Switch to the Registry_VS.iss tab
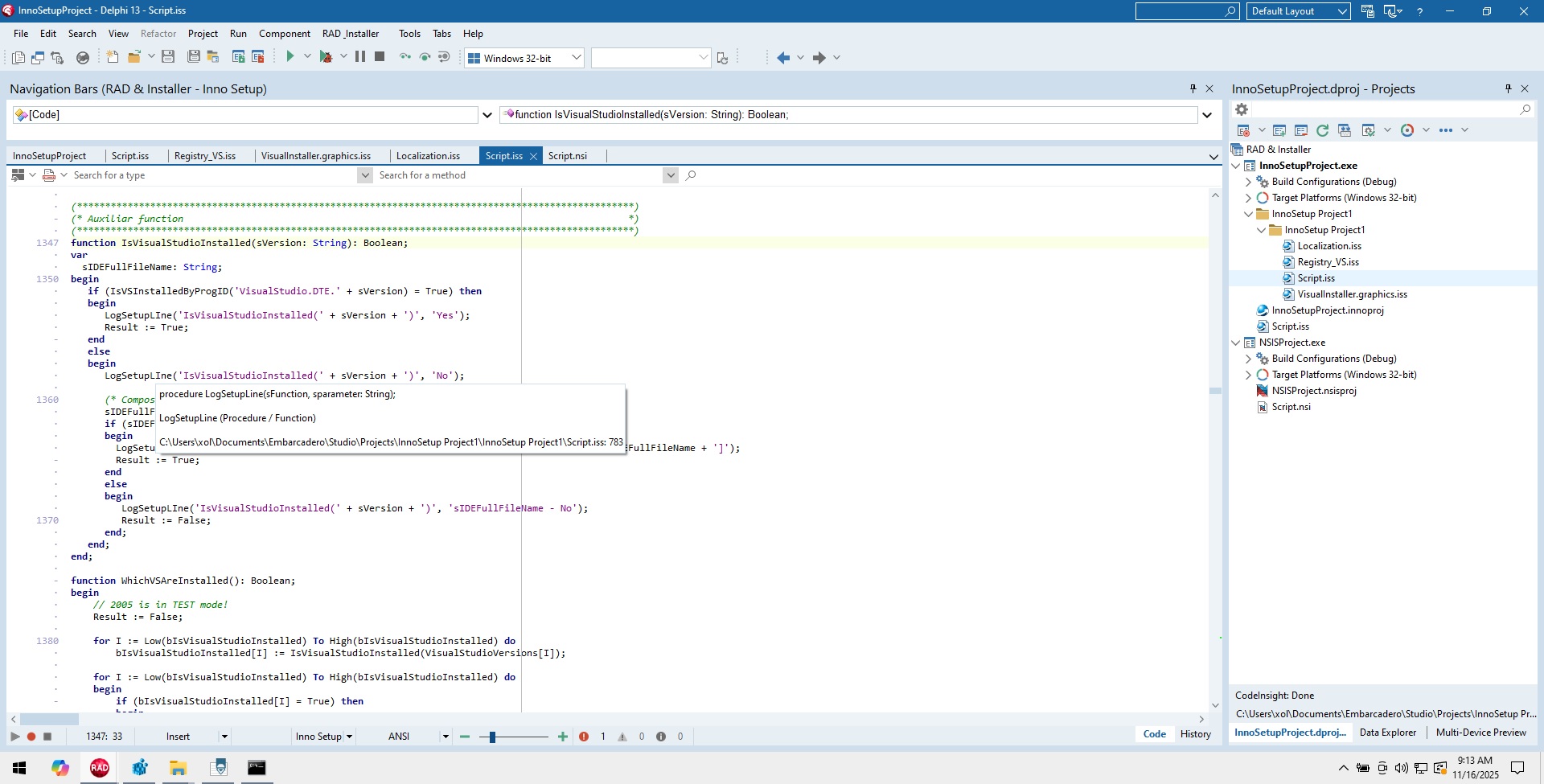This screenshot has width=1544, height=784. (x=206, y=155)
